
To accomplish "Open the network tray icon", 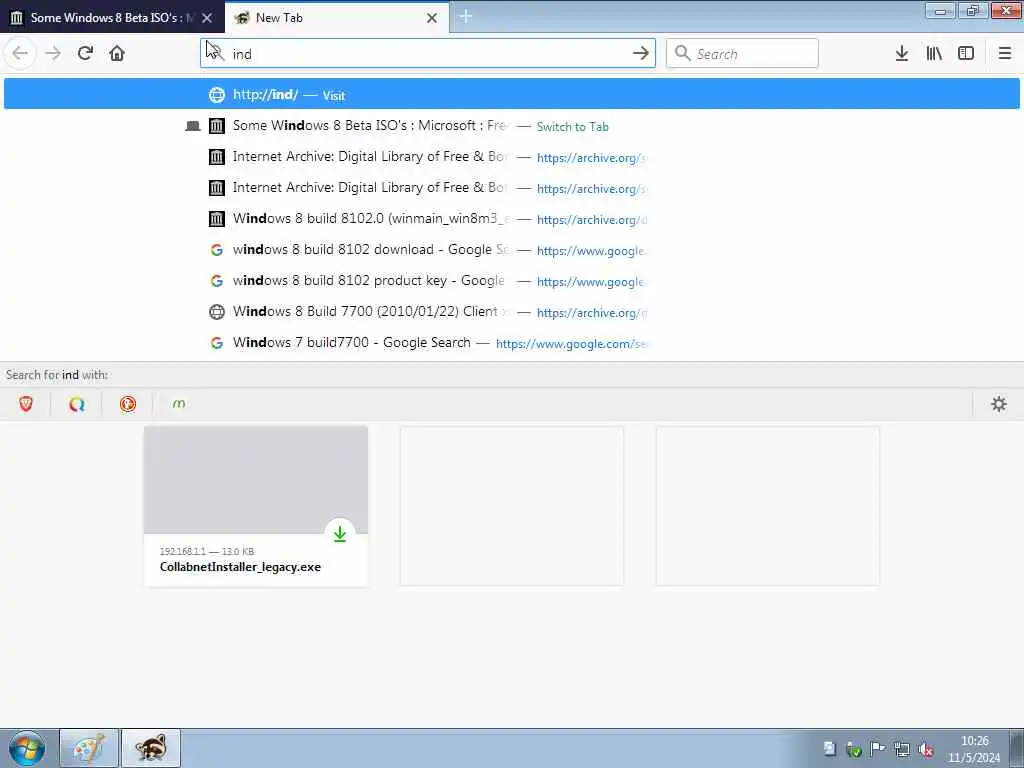I will click(x=902, y=750).
